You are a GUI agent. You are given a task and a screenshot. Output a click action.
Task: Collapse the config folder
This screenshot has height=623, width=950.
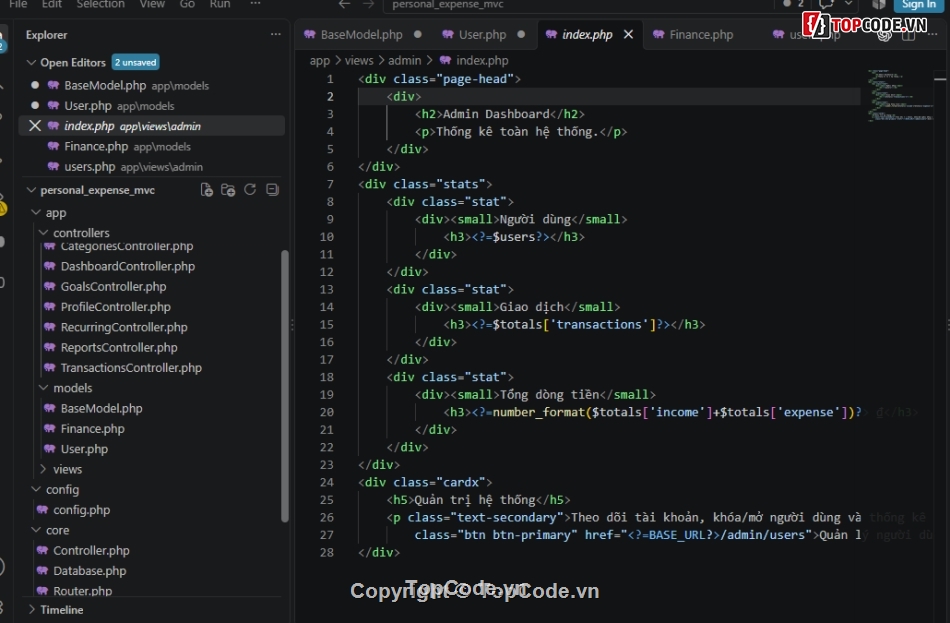point(36,490)
